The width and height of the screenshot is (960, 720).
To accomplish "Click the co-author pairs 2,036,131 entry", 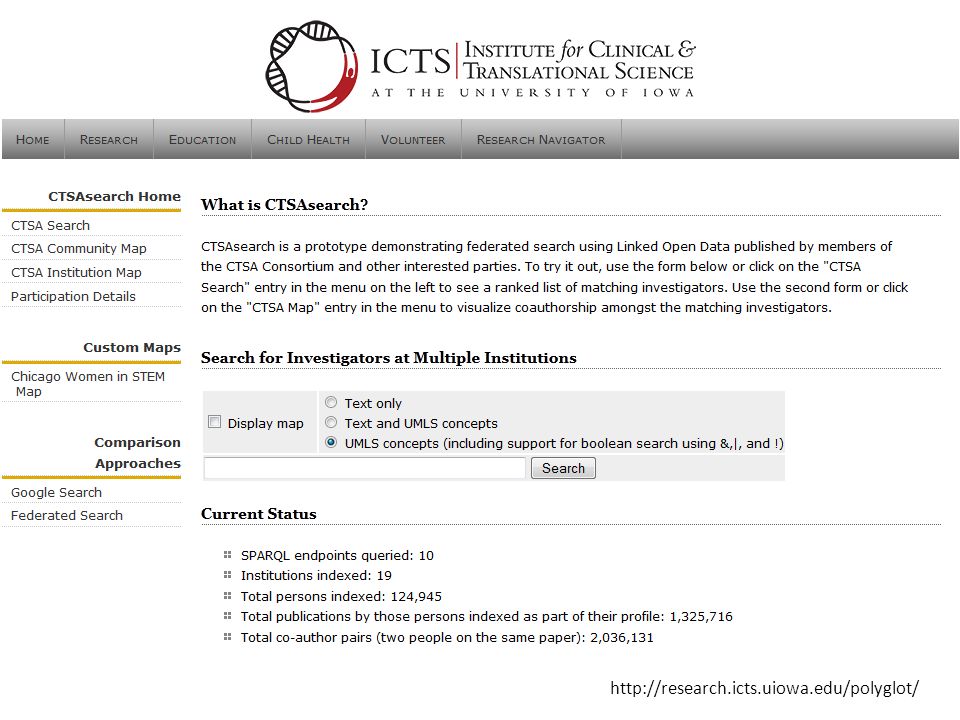I will (x=447, y=637).
